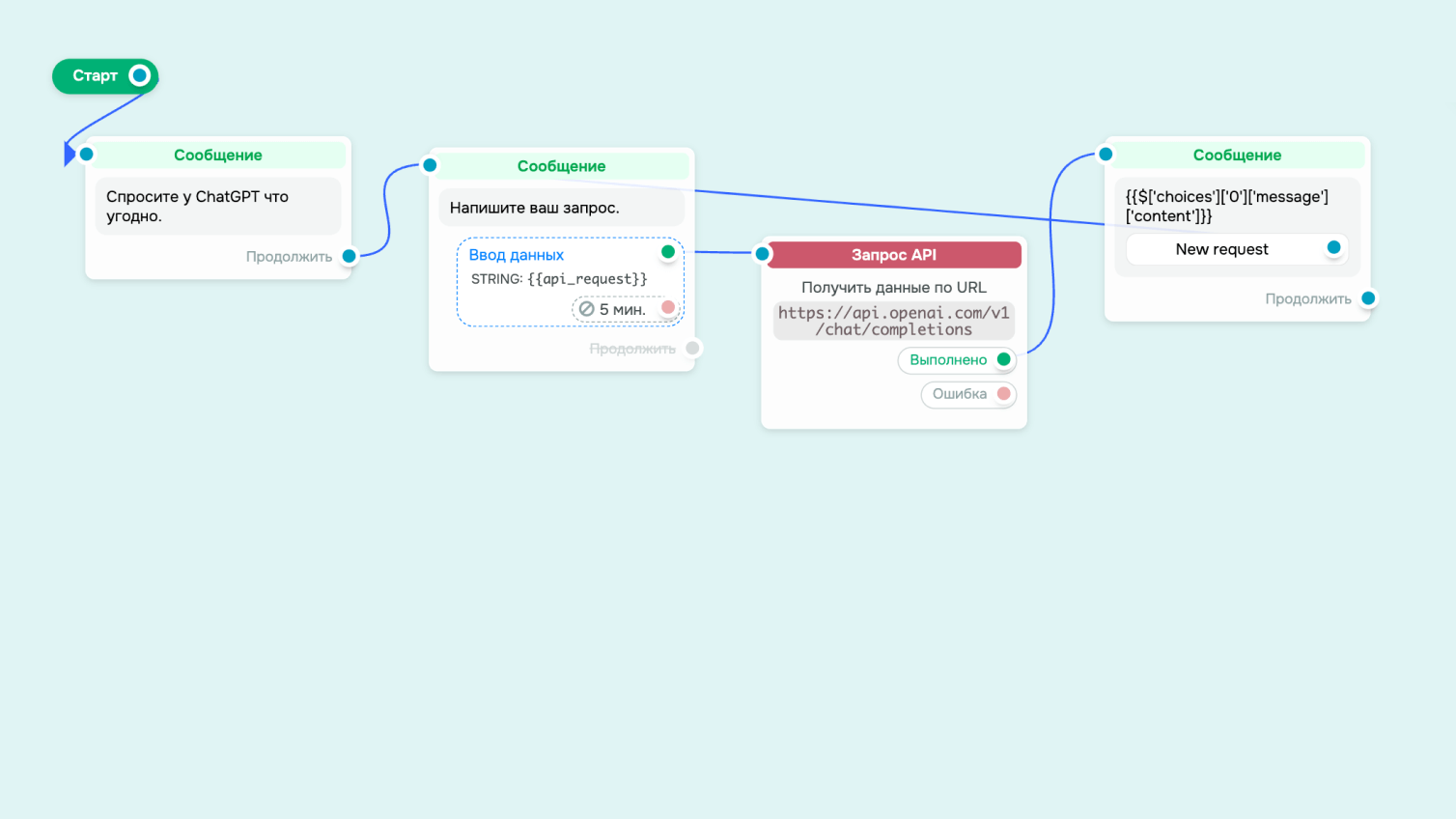Click text 'Спросите у ChatGPT что угодно.'
This screenshot has height=819, width=1456.
(198, 206)
